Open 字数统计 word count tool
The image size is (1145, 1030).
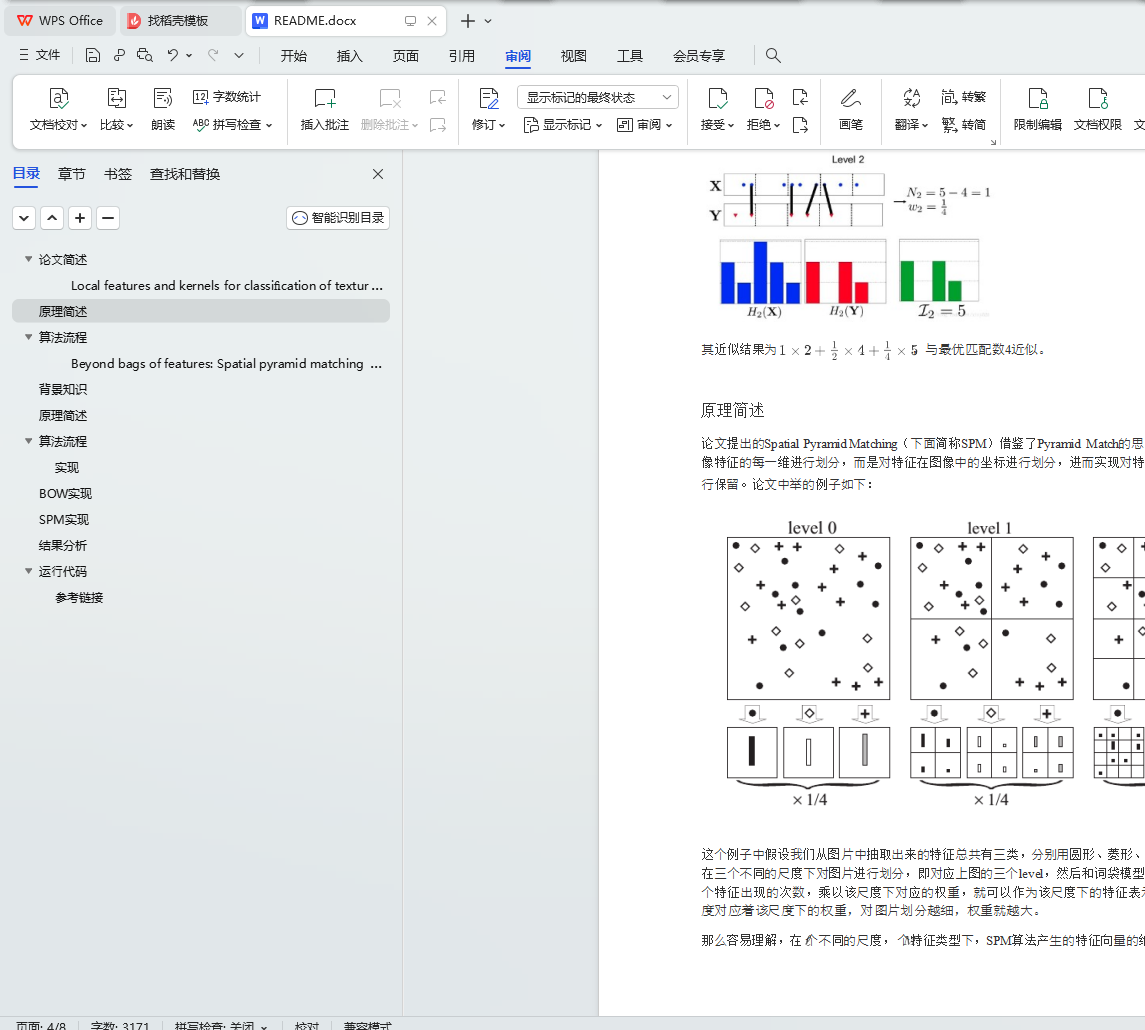click(x=227, y=97)
